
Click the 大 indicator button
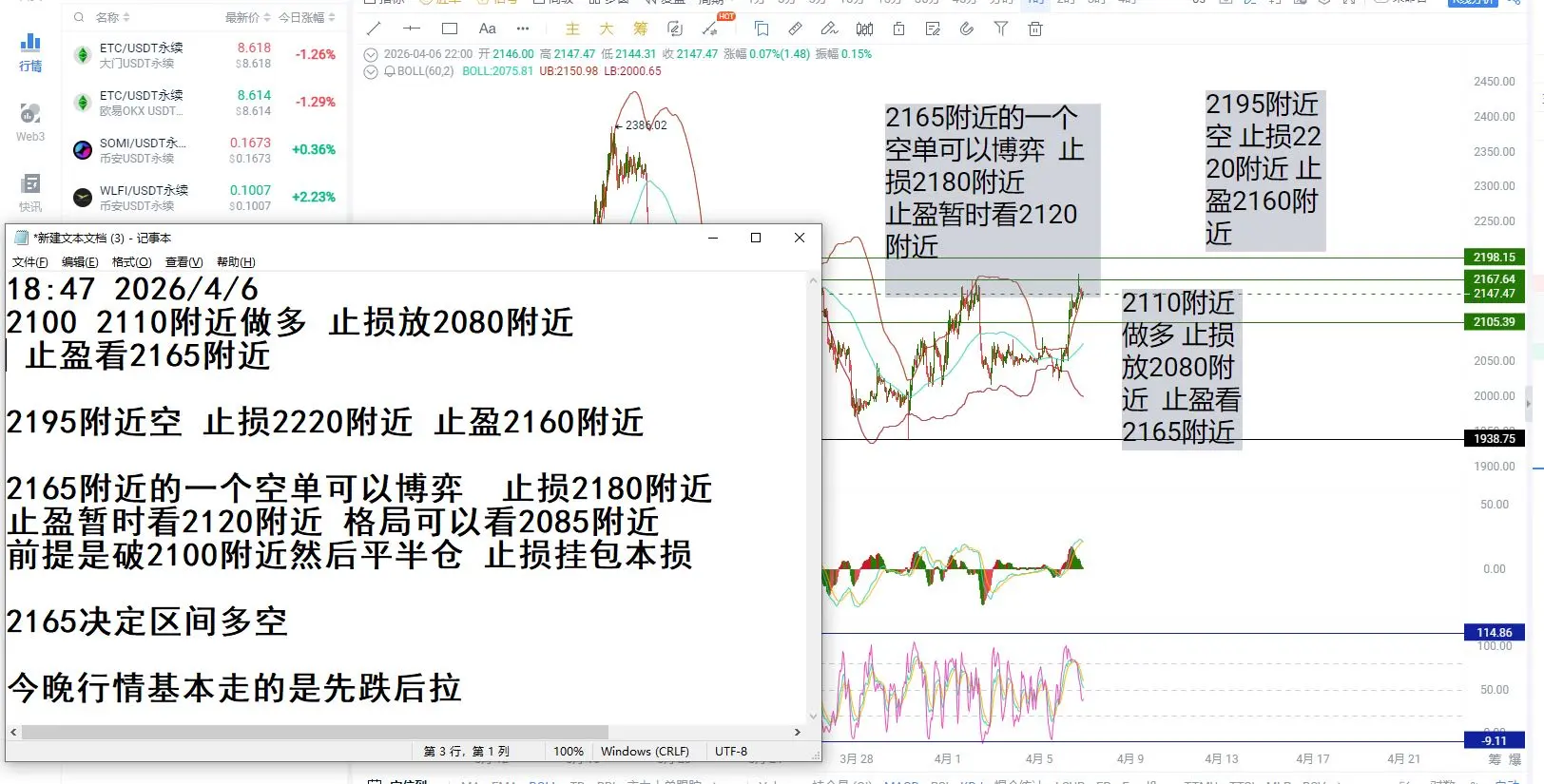[607, 29]
